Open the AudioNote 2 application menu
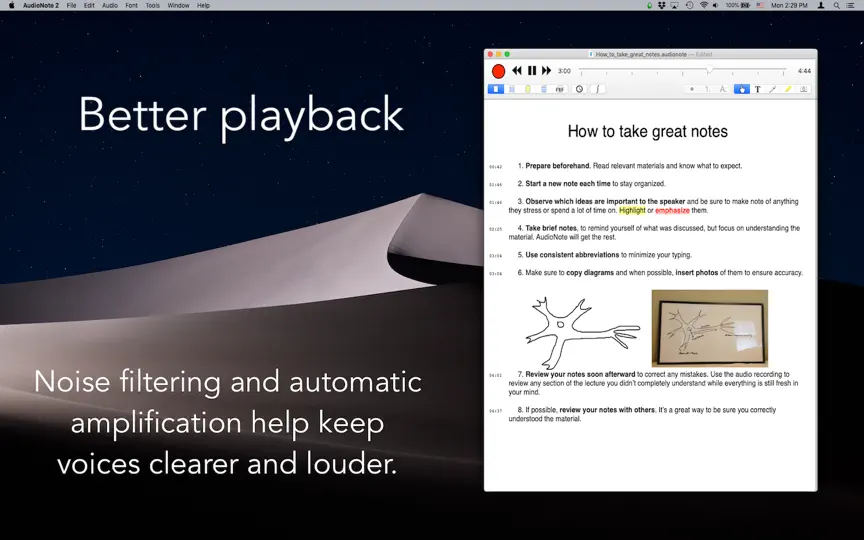 [x=41, y=6]
